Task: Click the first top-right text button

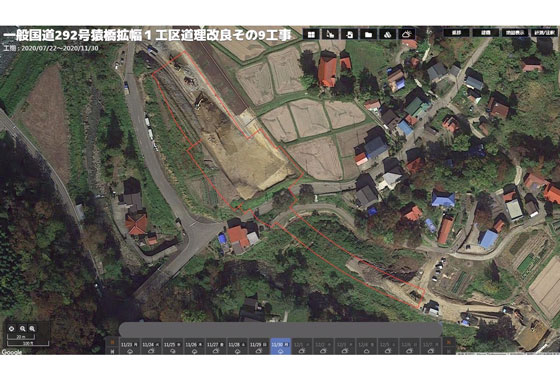Action: coord(456,32)
